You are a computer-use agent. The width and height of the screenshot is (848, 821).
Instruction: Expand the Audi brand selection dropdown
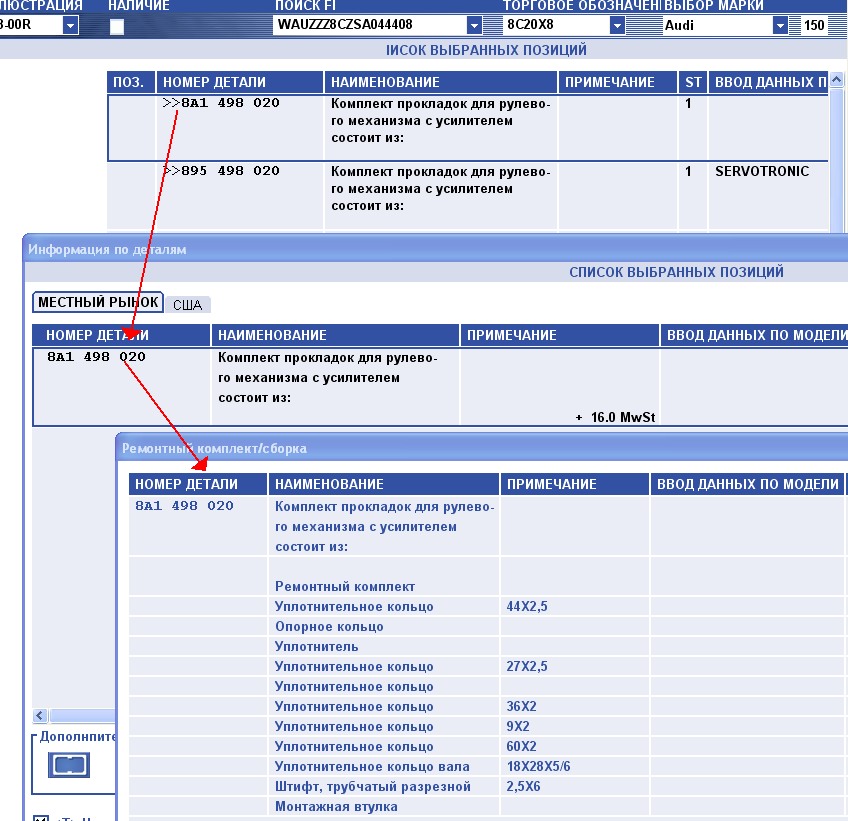780,25
